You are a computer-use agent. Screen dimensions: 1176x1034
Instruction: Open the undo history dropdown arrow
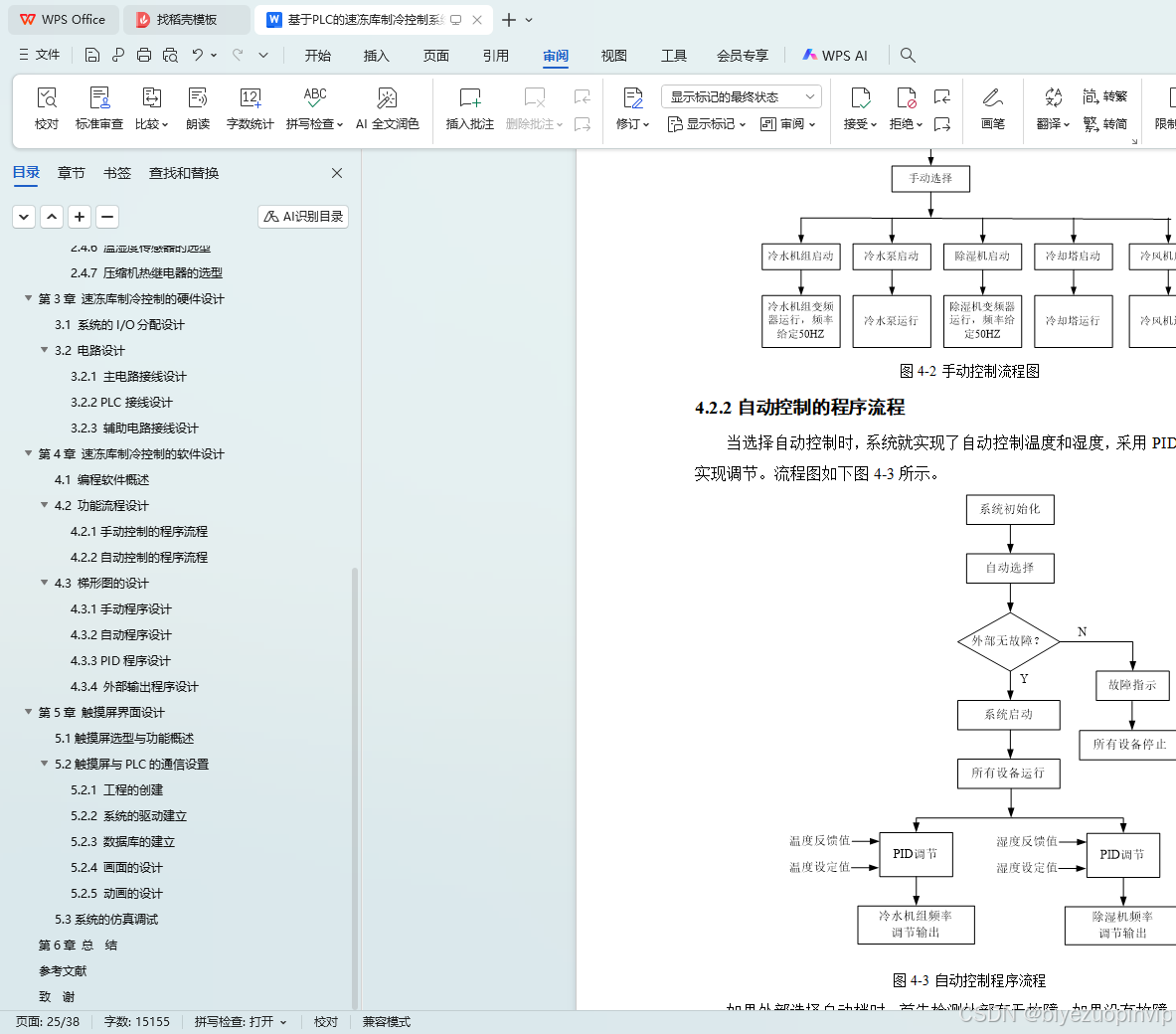pos(214,55)
